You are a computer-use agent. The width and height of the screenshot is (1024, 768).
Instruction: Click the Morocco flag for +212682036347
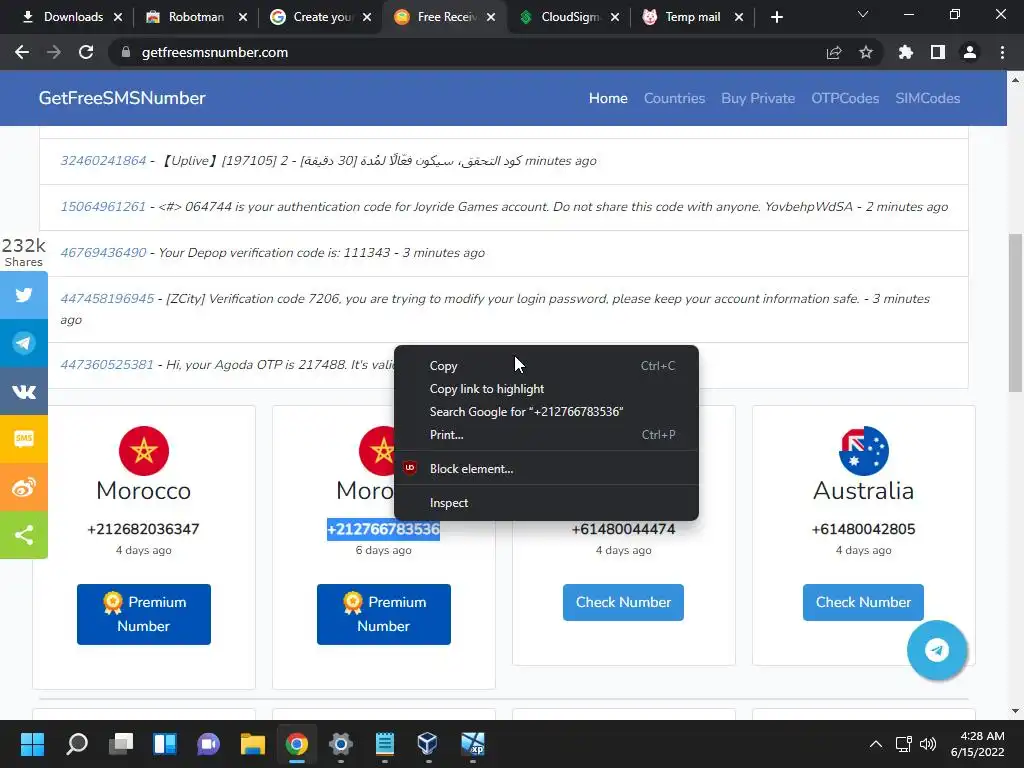[144, 451]
